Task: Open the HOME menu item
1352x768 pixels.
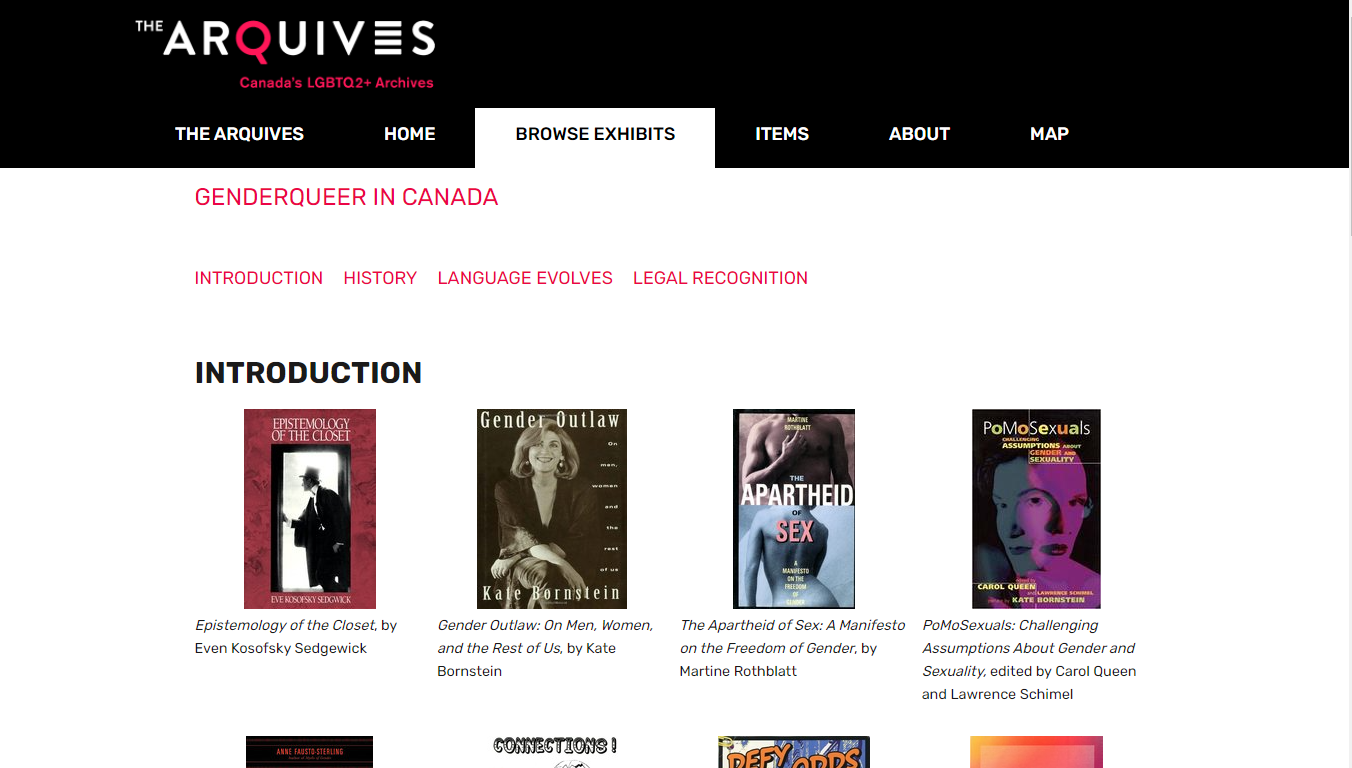Action: (x=409, y=133)
